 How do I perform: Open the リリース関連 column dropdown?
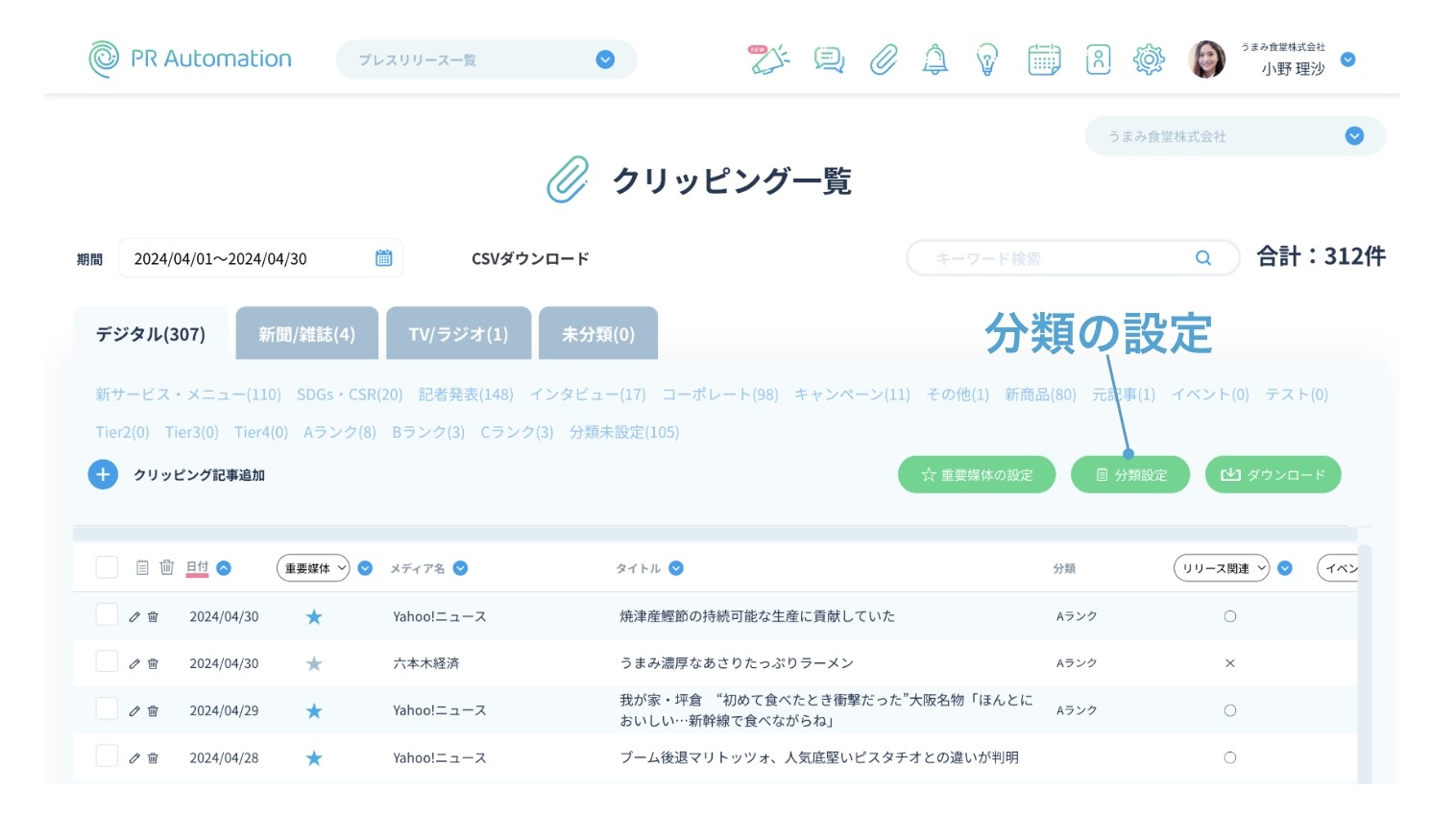[x=1222, y=568]
